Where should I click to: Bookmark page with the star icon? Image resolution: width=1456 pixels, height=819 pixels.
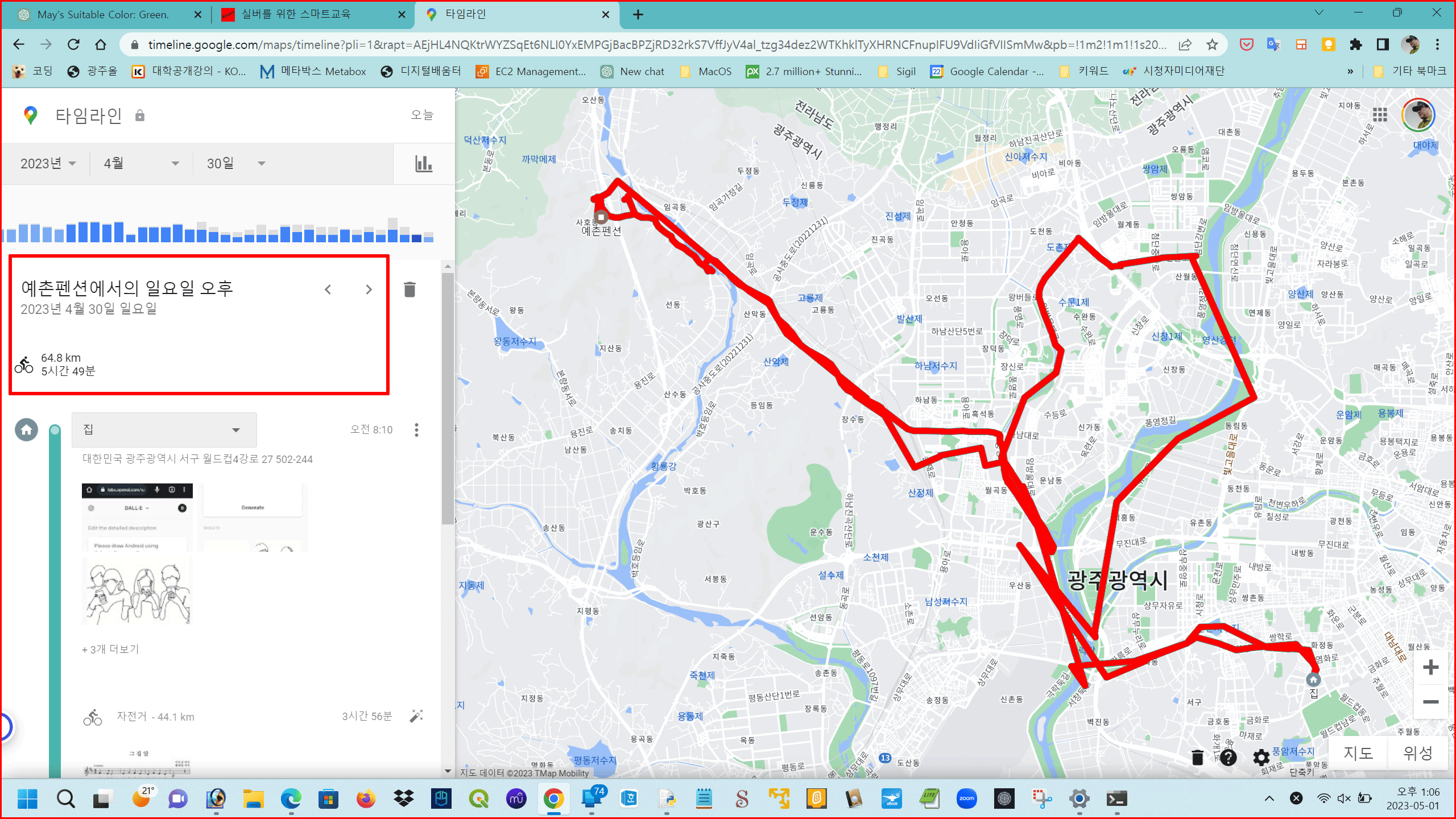pos(1212,44)
